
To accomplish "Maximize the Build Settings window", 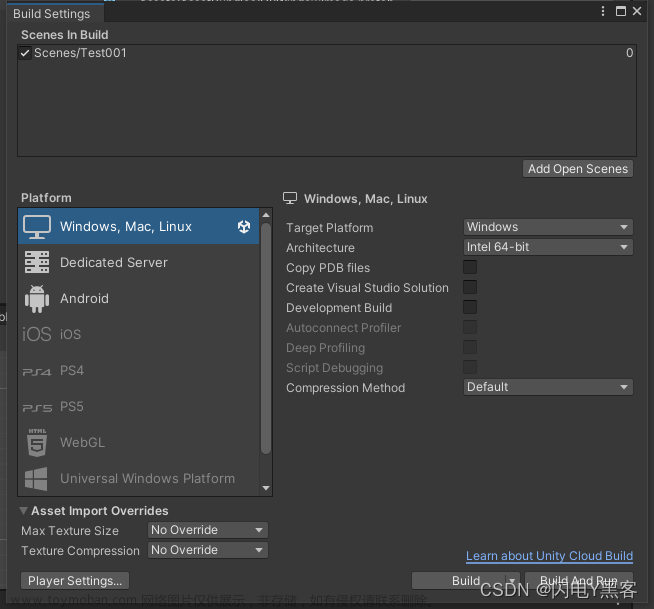I will click(x=621, y=11).
